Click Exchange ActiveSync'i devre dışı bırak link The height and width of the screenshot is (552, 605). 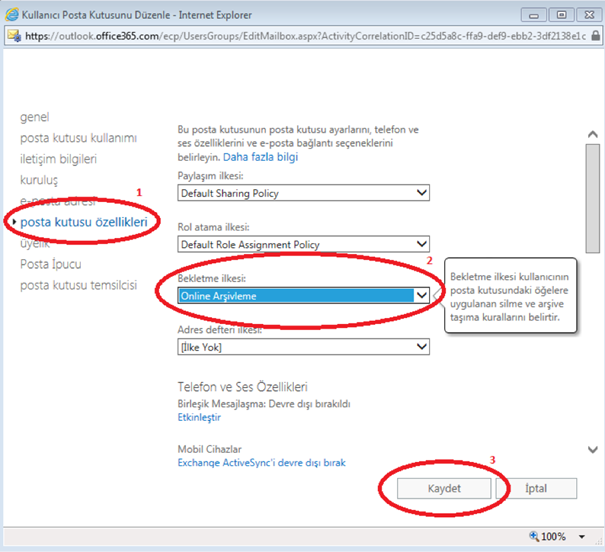click(261, 463)
